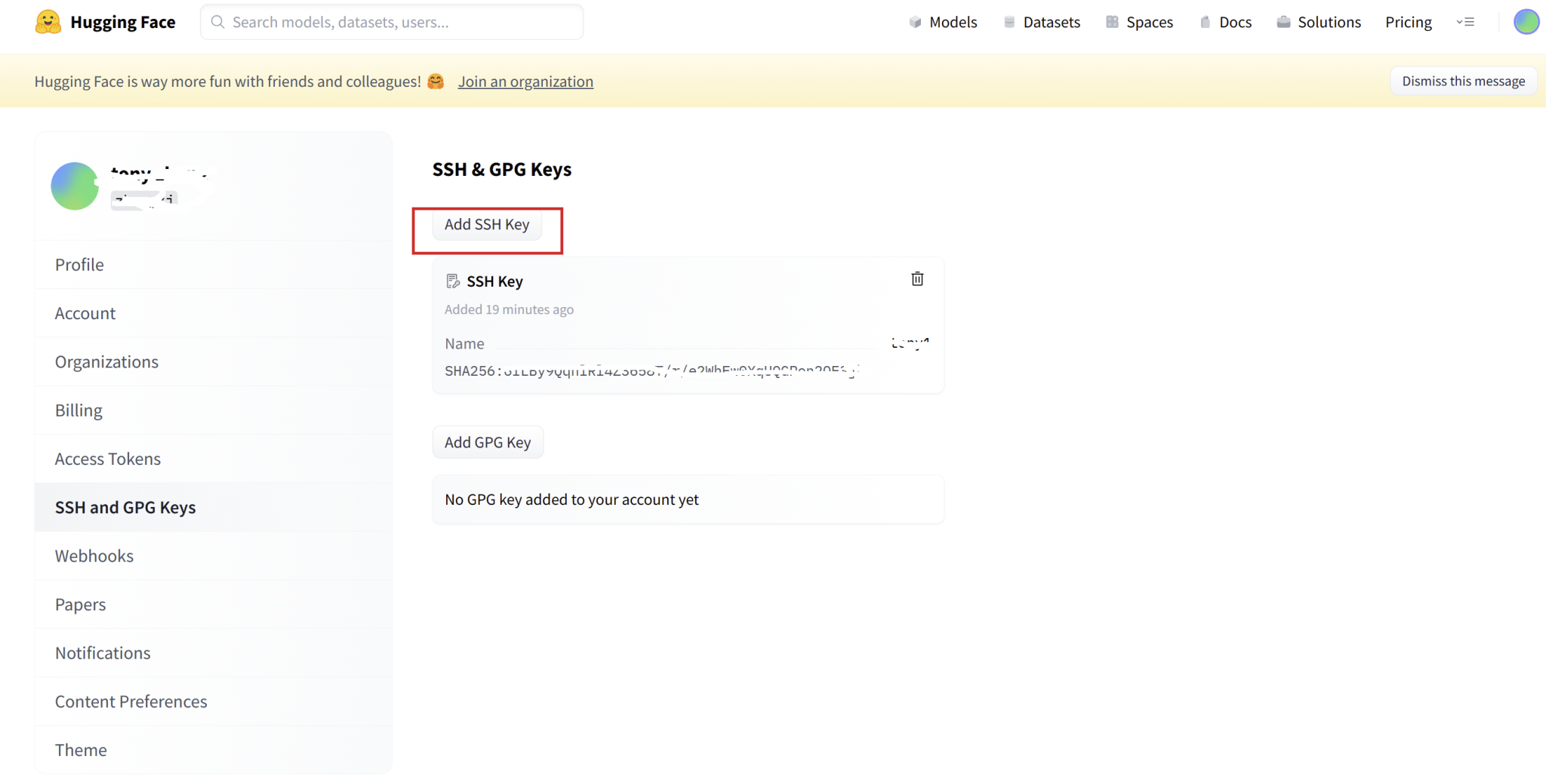Open the Join an organization link
This screenshot has width=1546, height=784.
tap(525, 81)
